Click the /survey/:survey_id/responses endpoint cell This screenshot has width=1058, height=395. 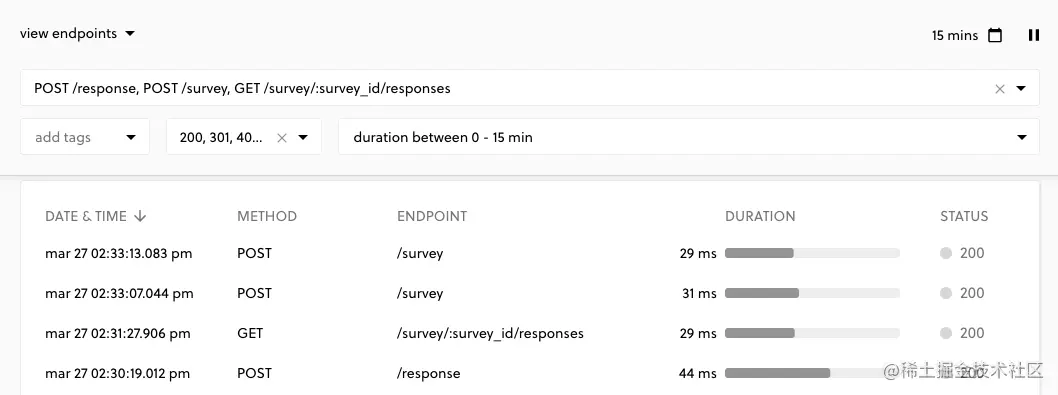point(490,333)
